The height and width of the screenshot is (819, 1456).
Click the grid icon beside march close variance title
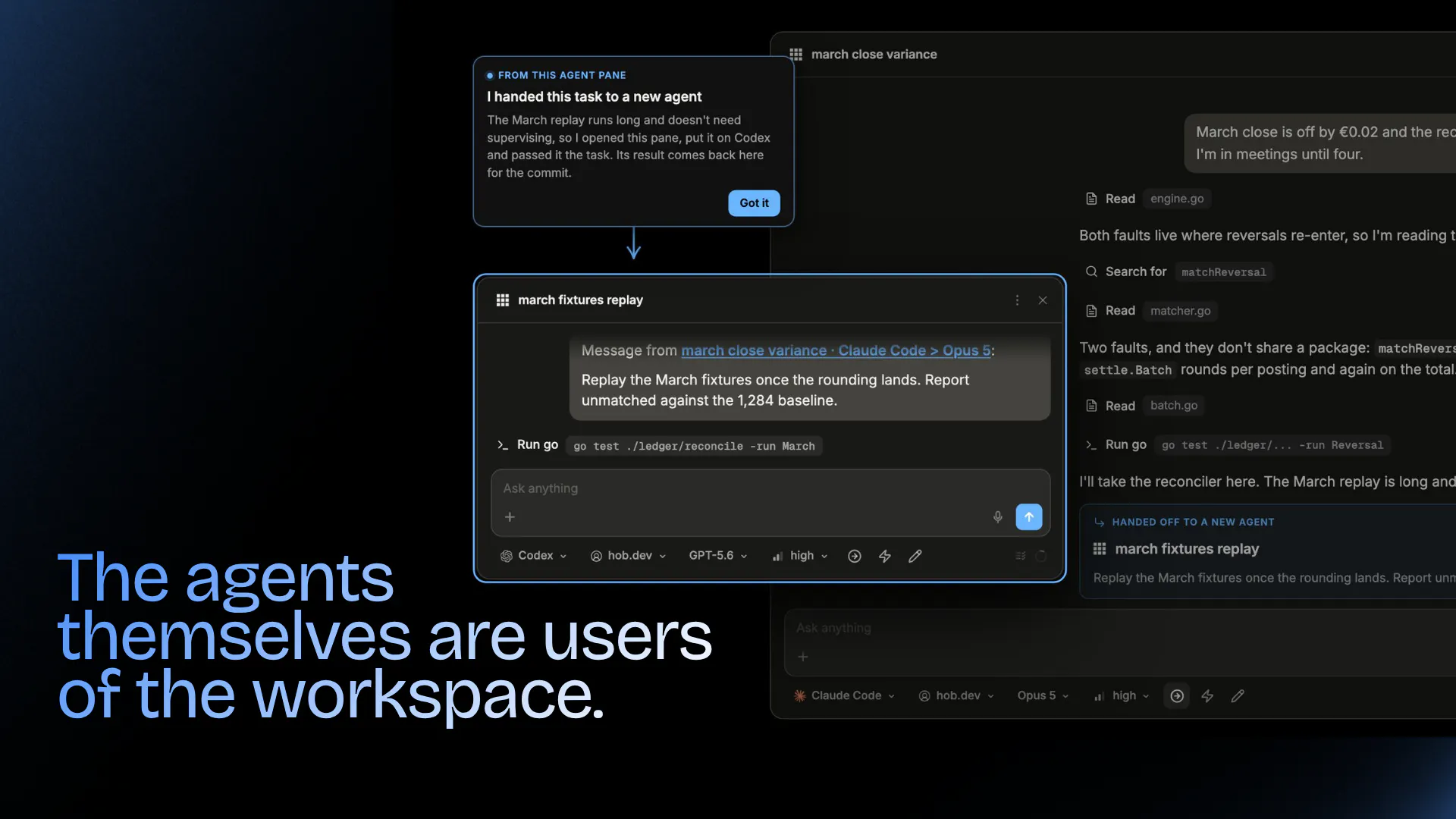pos(795,55)
